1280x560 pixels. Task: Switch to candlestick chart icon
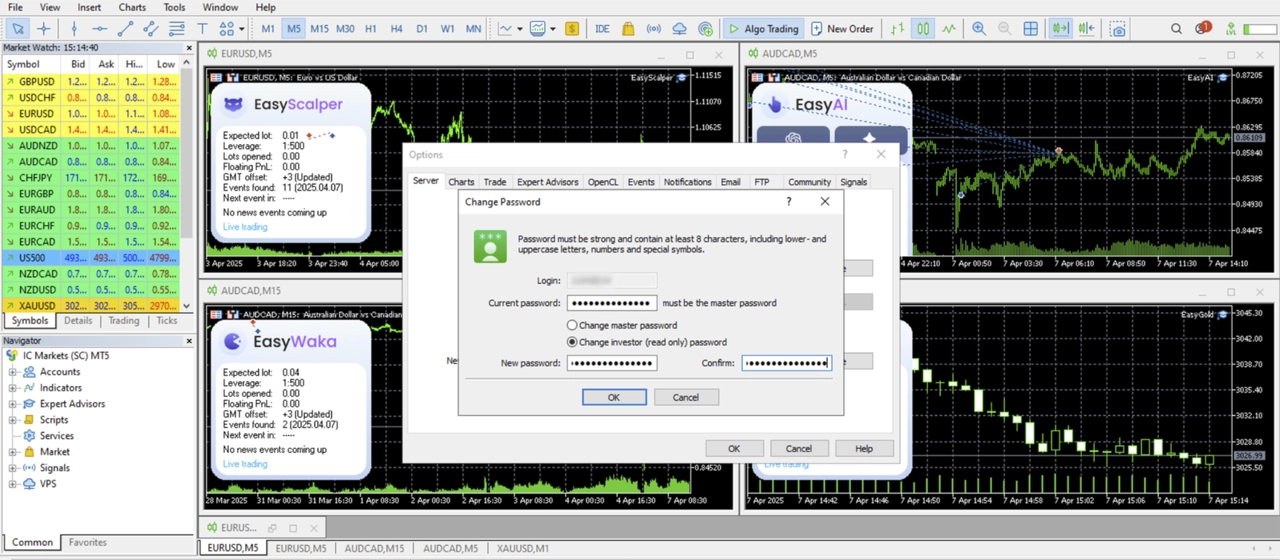click(x=924, y=29)
